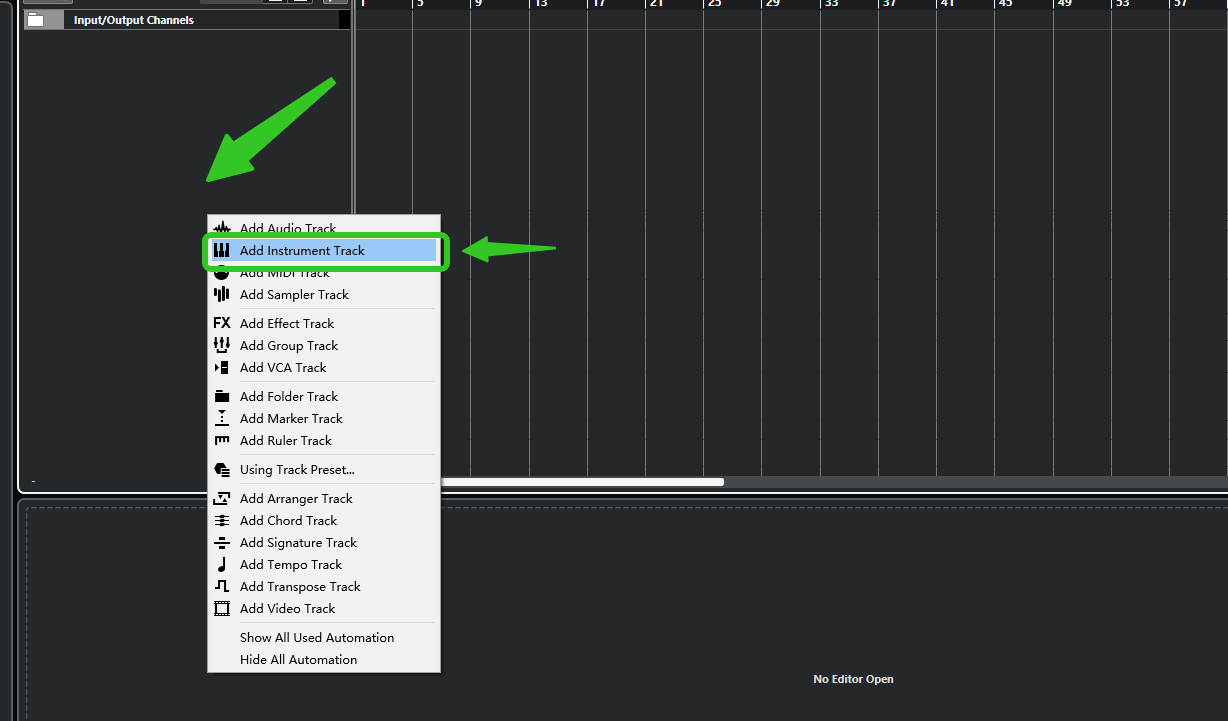Click the horizontal scrollbar under the timeline

[x=582, y=482]
